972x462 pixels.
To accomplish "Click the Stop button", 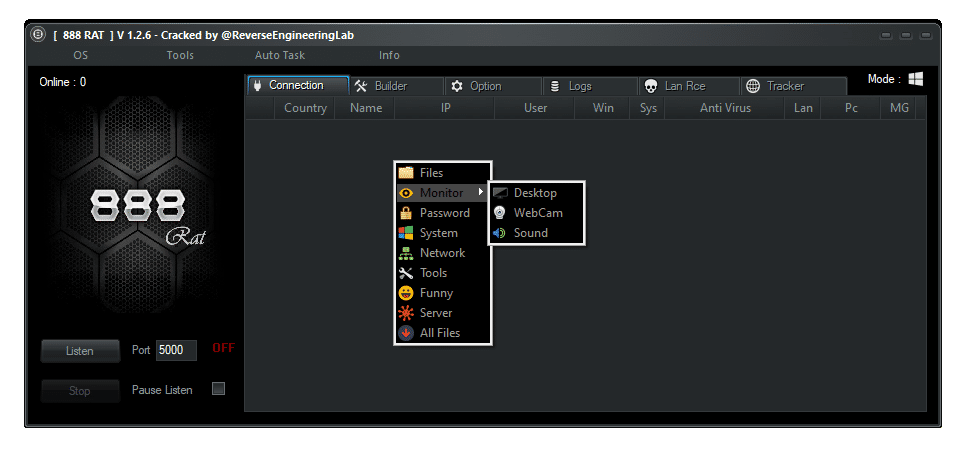I will coord(80,391).
